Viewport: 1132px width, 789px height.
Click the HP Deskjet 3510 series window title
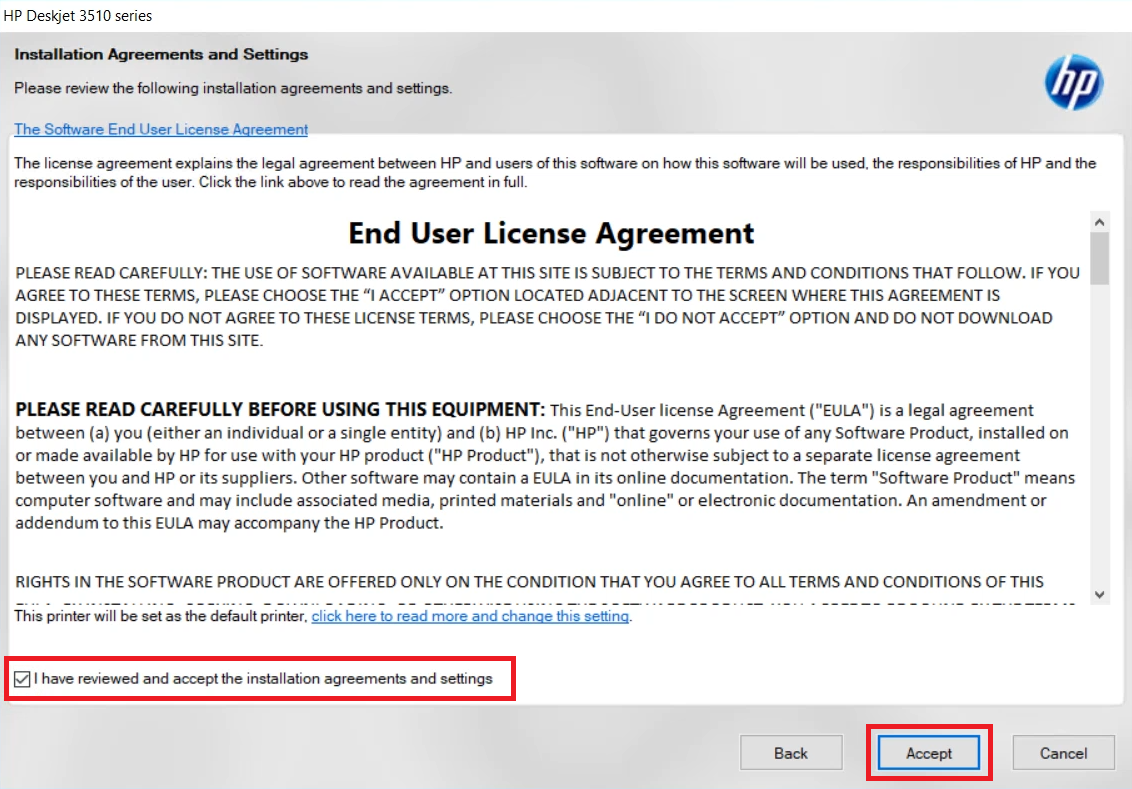(77, 15)
